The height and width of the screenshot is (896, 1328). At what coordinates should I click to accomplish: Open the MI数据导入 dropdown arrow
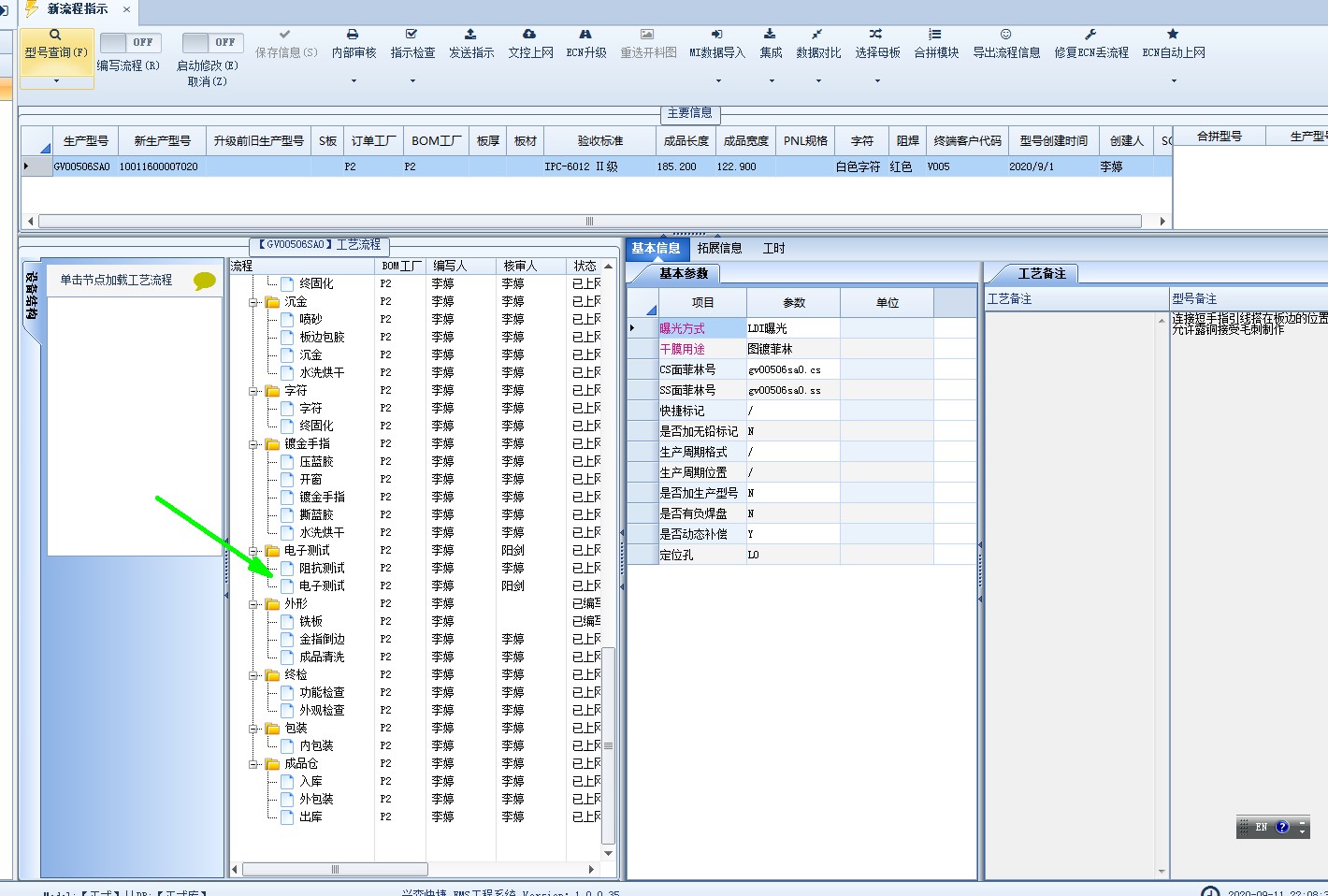[717, 81]
